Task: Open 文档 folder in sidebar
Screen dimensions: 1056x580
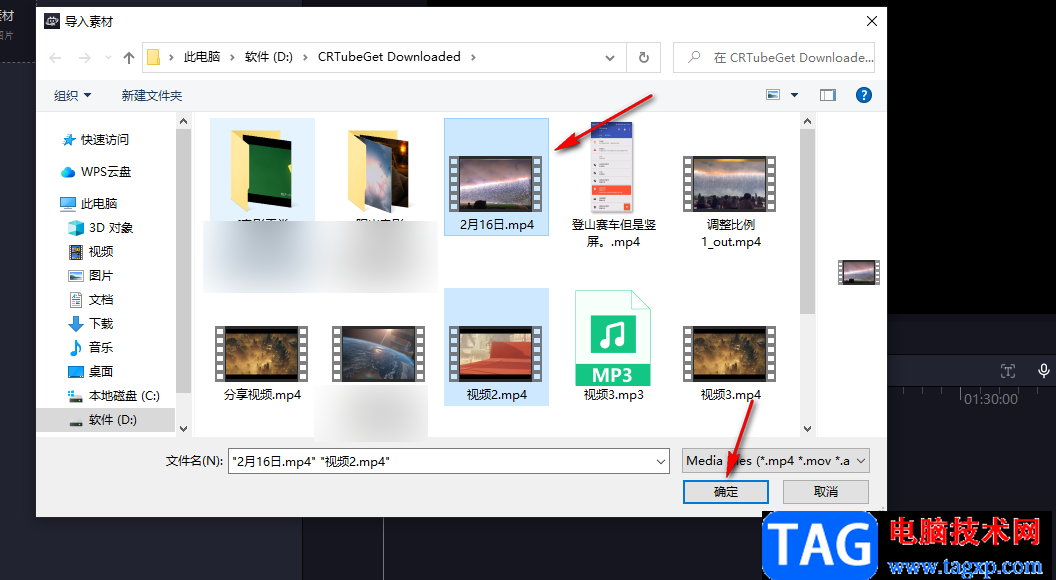Action: pos(92,300)
